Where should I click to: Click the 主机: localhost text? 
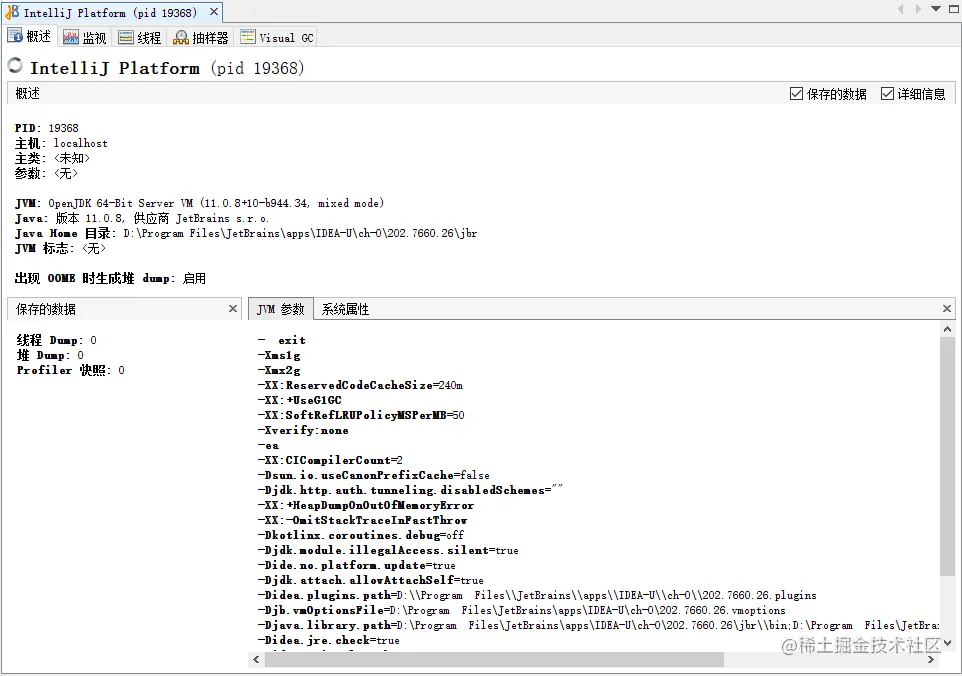click(61, 143)
